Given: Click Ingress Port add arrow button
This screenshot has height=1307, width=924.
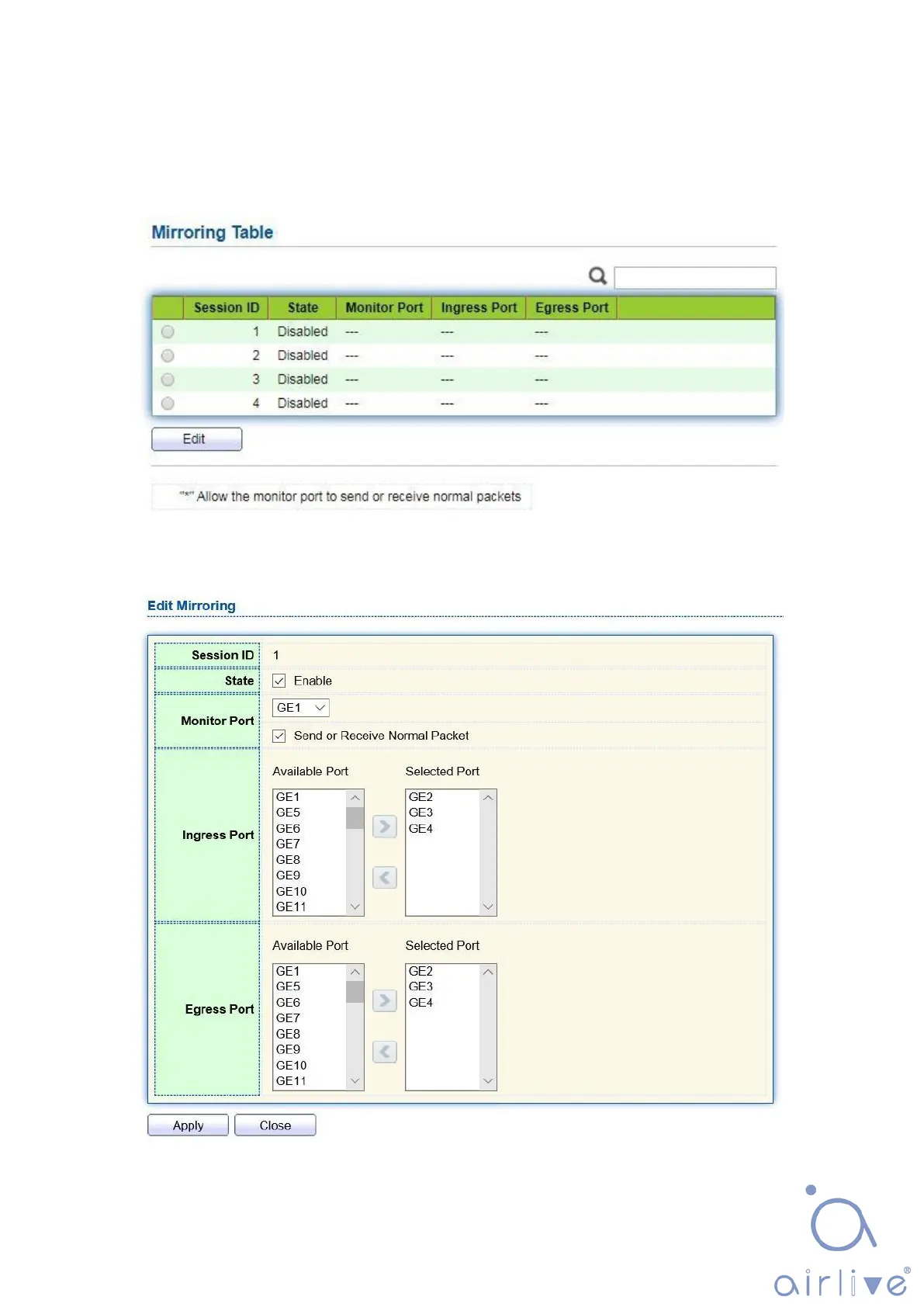Looking at the screenshot, I should click(384, 827).
